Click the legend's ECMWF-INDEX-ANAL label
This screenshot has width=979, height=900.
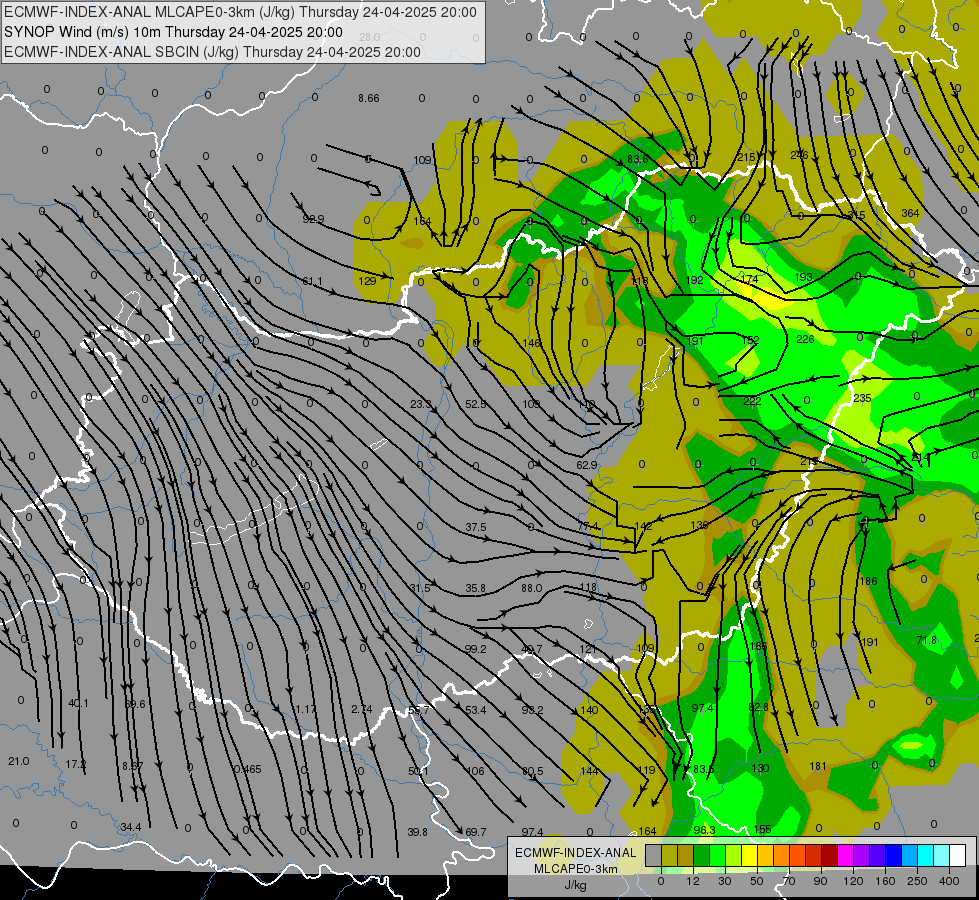576,853
